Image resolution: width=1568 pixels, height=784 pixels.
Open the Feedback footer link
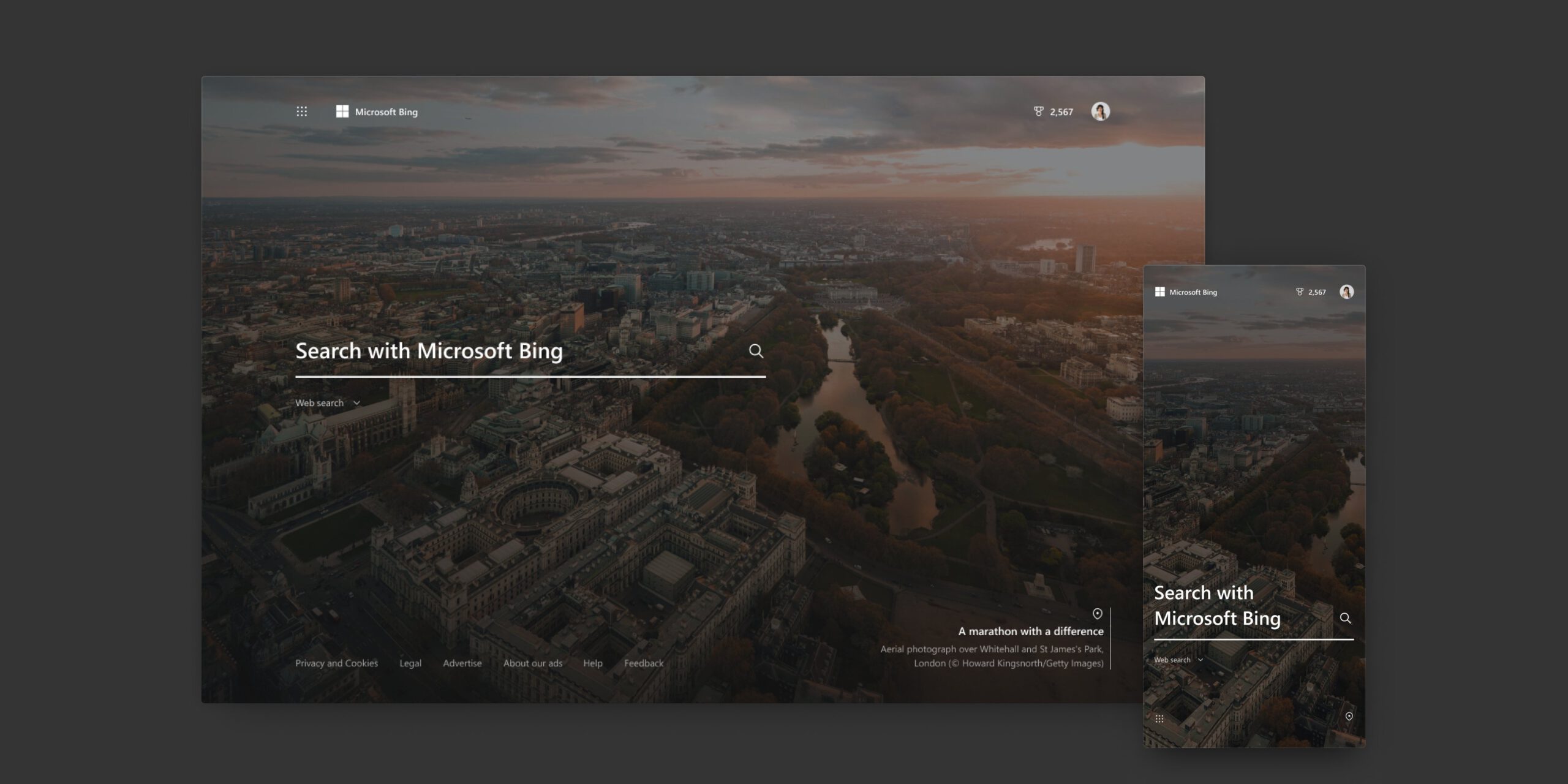[x=644, y=663]
